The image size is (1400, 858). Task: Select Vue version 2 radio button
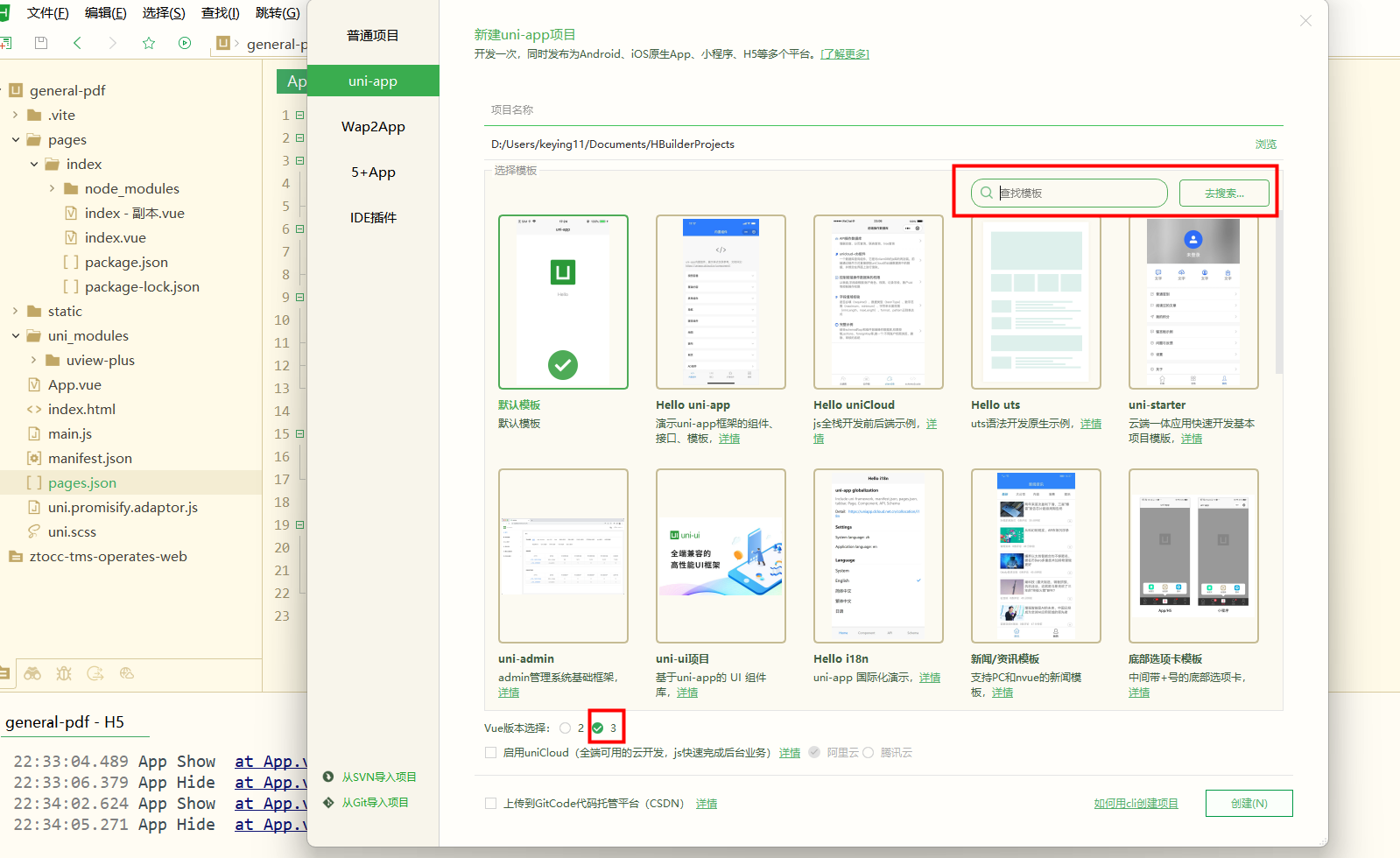pos(565,728)
